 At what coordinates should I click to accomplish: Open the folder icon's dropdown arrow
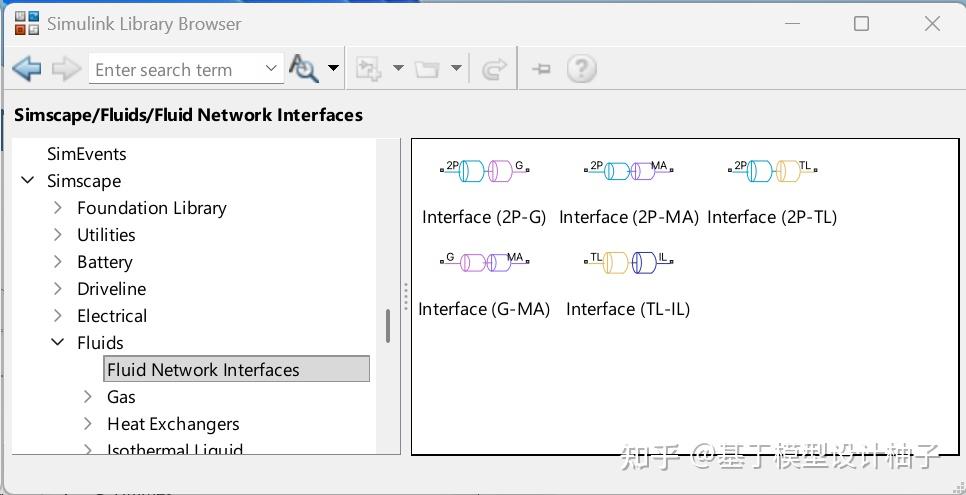coord(456,68)
